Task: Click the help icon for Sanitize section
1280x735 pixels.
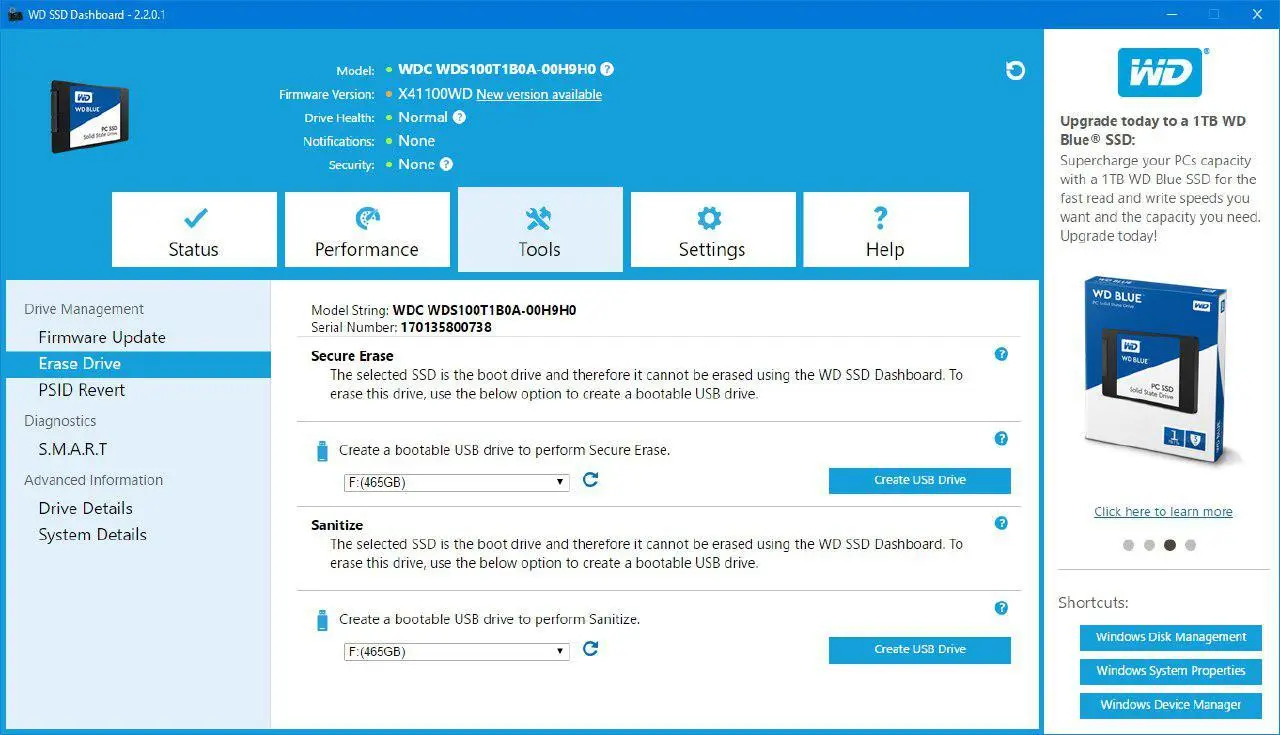Action: 1001,523
